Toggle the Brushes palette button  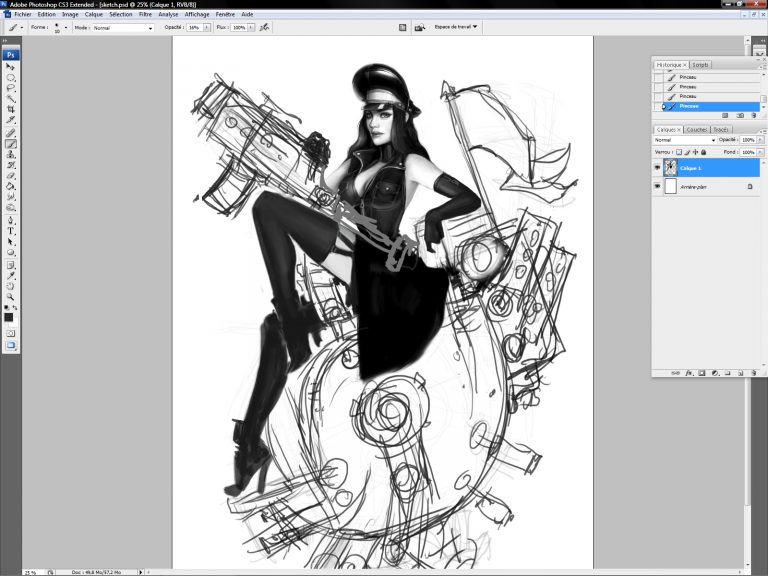tap(403, 27)
